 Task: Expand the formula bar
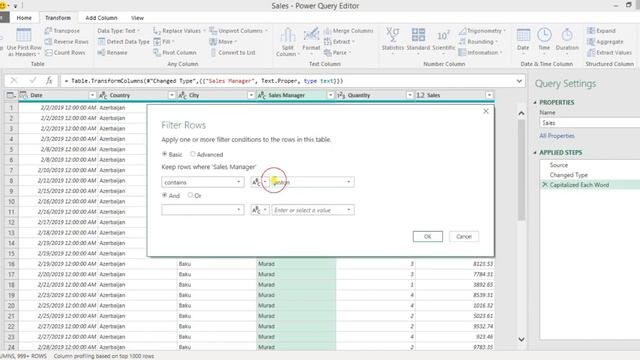[519, 81]
